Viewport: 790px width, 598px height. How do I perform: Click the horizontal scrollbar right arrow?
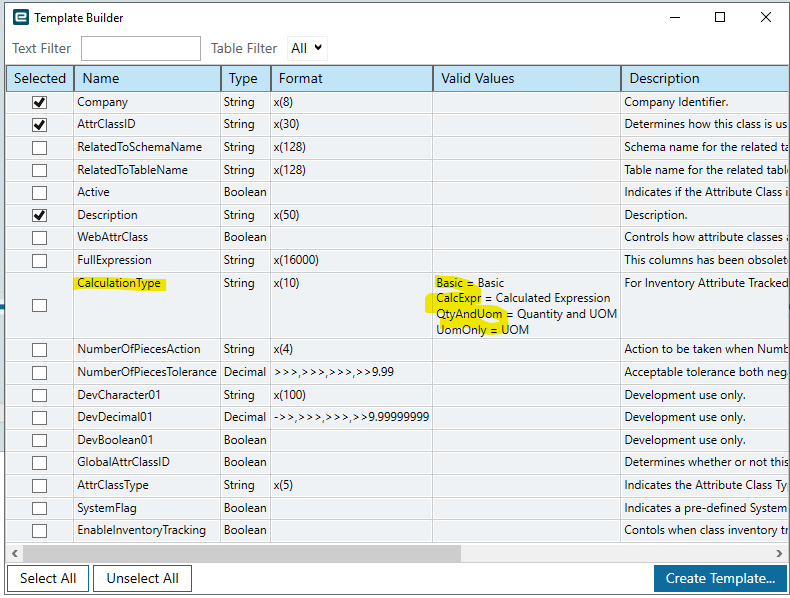point(779,553)
